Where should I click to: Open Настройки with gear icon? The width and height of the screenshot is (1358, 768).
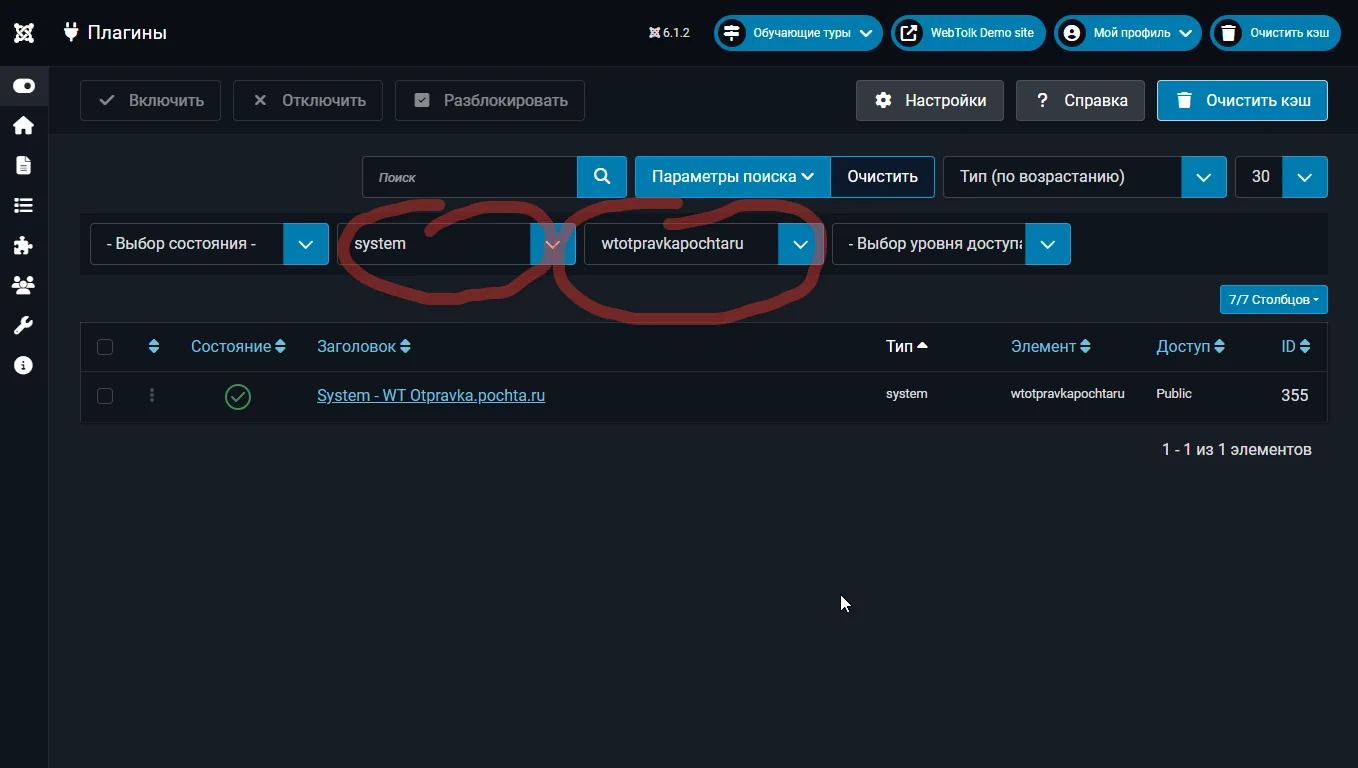[930, 101]
